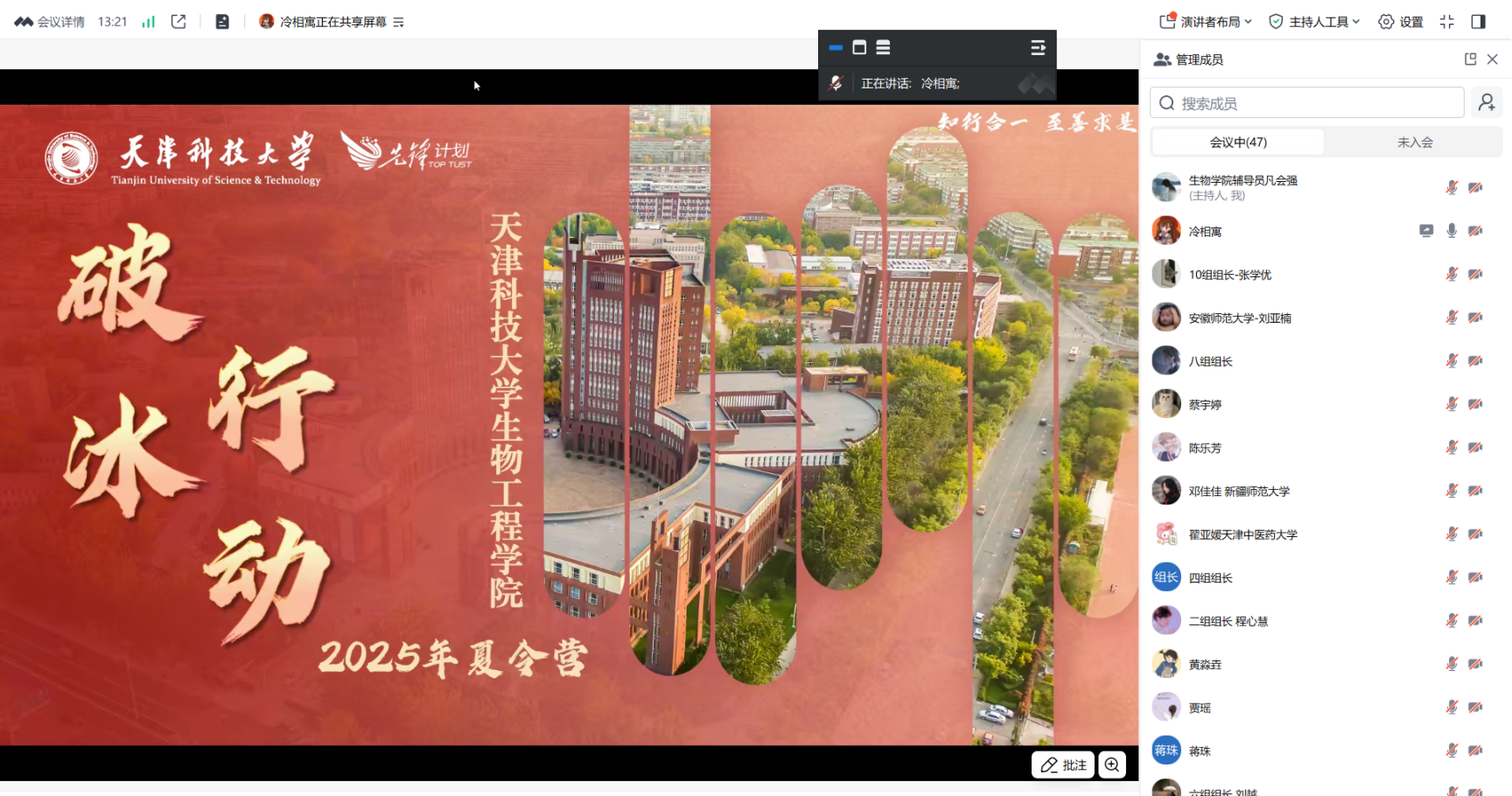Click avatar of 八组组长
The image size is (1512, 796).
pos(1166,360)
